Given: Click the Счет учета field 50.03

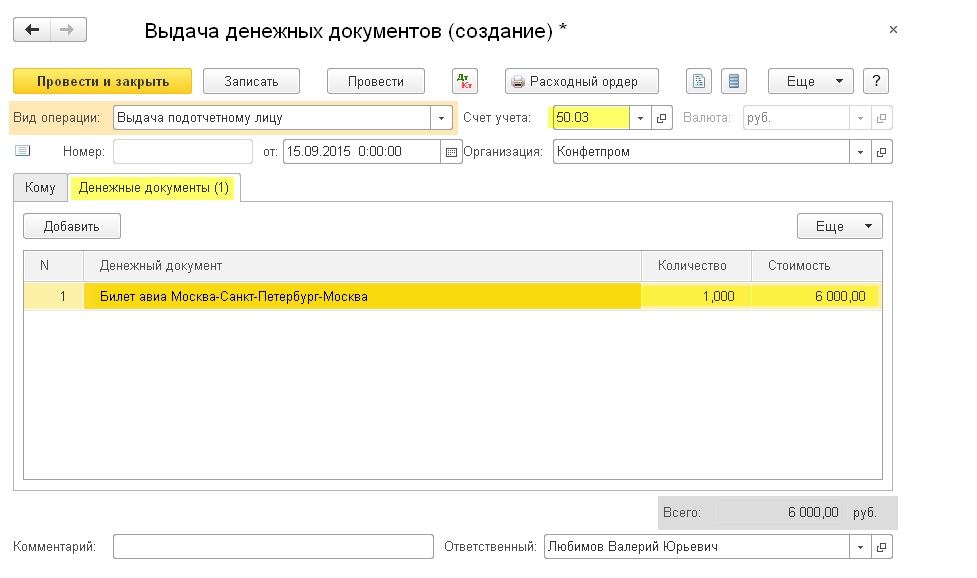Looking at the screenshot, I should click(591, 118).
